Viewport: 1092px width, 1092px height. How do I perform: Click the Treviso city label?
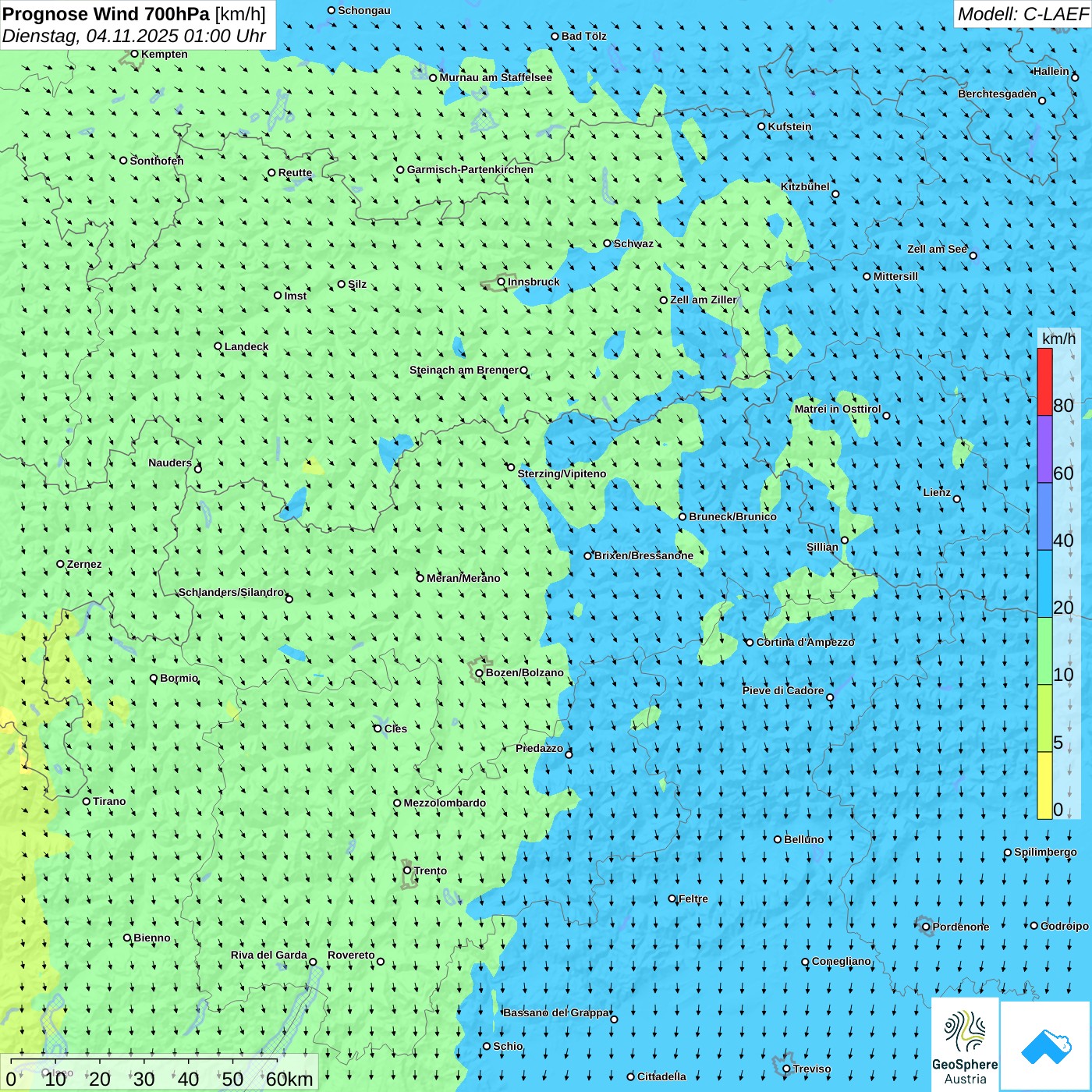pos(812,1069)
